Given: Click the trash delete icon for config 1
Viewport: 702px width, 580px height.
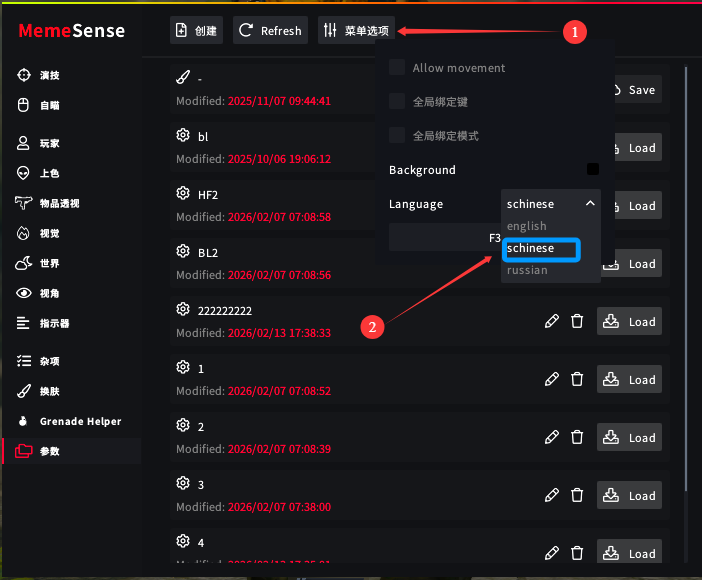Looking at the screenshot, I should click(x=577, y=380).
